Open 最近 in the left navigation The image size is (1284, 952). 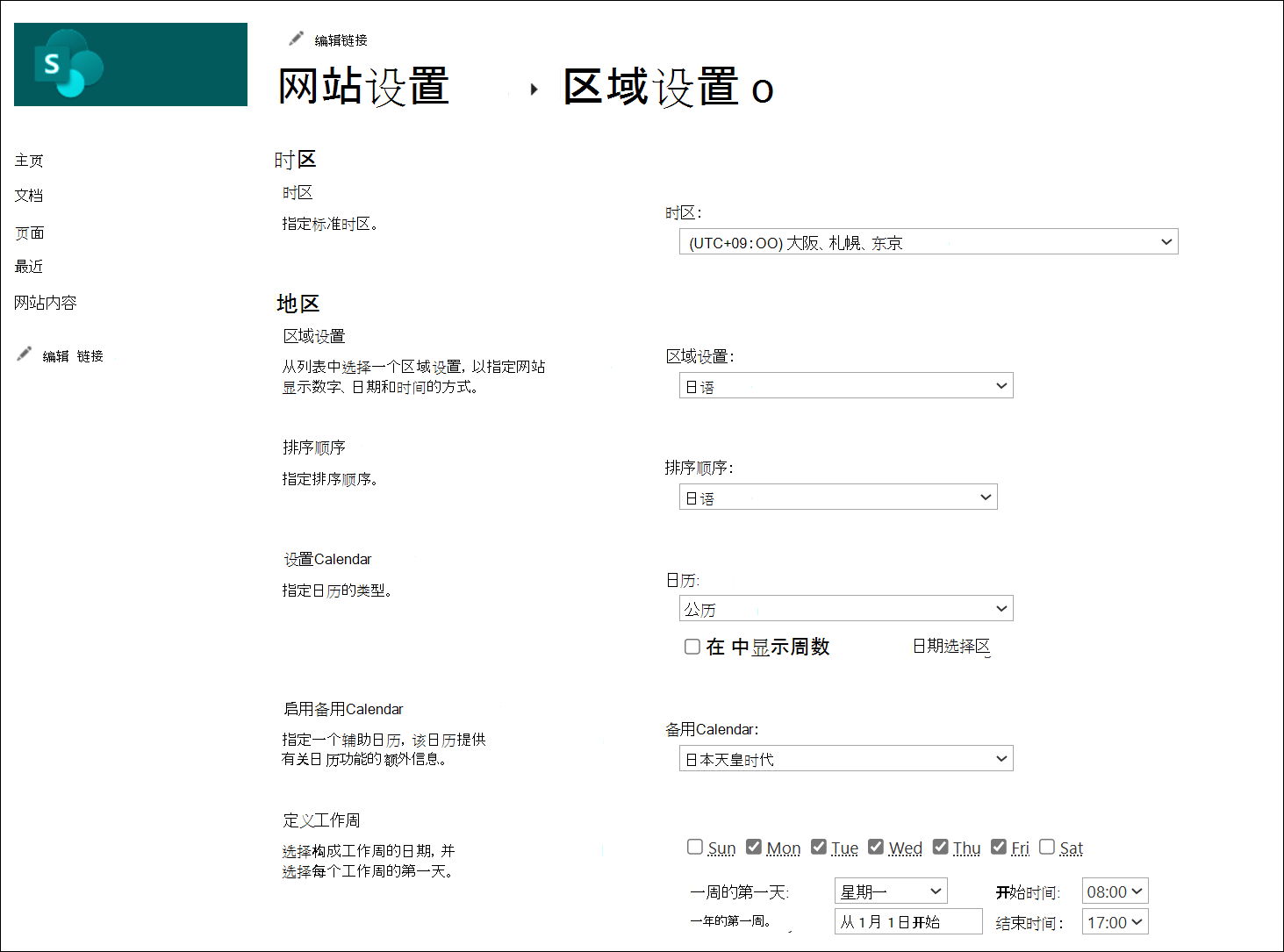click(x=29, y=267)
